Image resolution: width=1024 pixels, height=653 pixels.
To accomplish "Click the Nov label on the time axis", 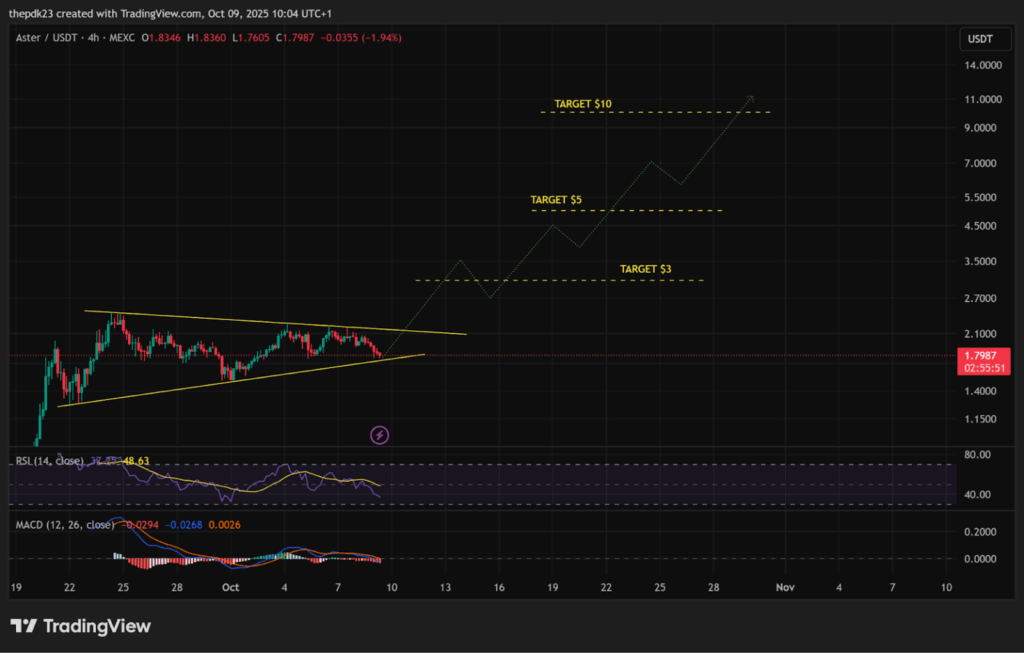I will [785, 588].
